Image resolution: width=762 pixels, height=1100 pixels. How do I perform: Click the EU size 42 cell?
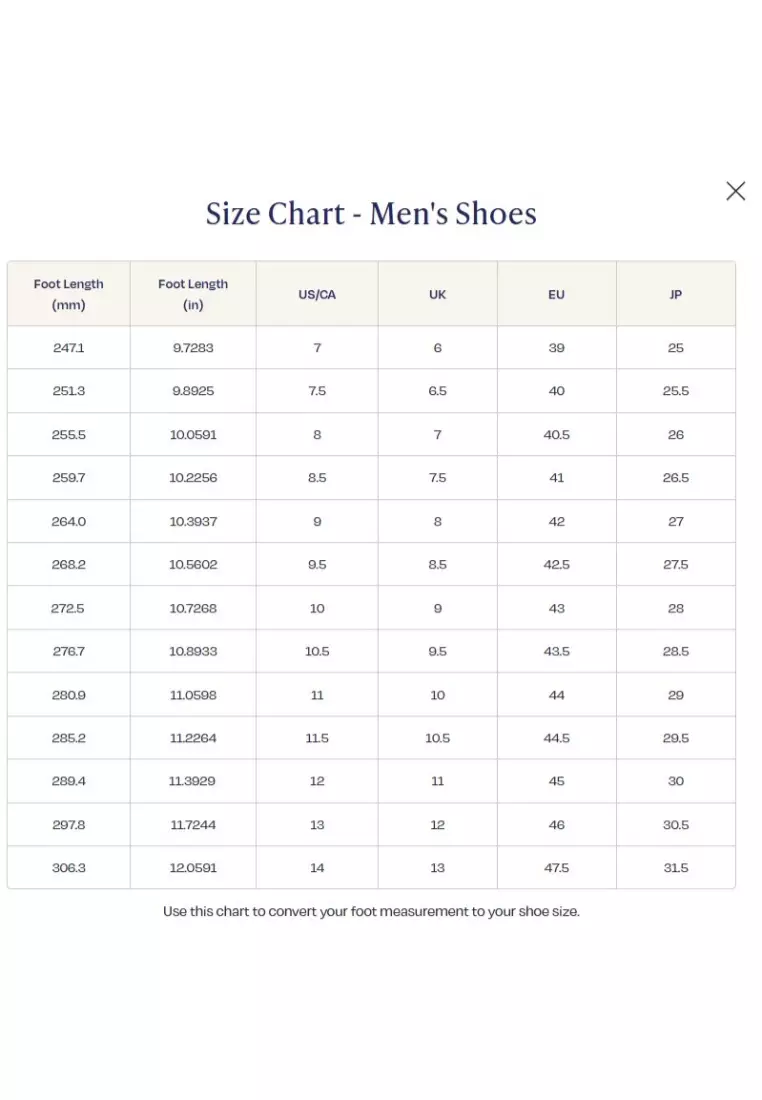tap(556, 521)
